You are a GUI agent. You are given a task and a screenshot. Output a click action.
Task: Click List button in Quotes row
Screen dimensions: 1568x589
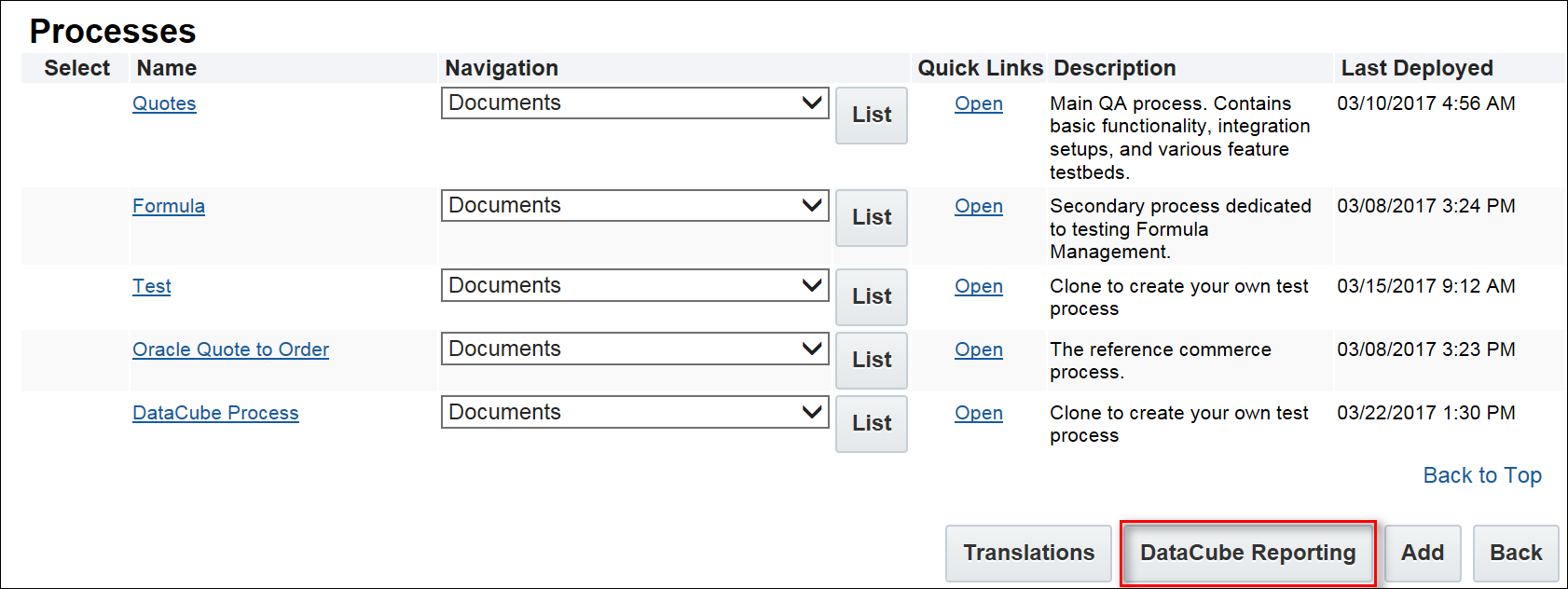(872, 116)
